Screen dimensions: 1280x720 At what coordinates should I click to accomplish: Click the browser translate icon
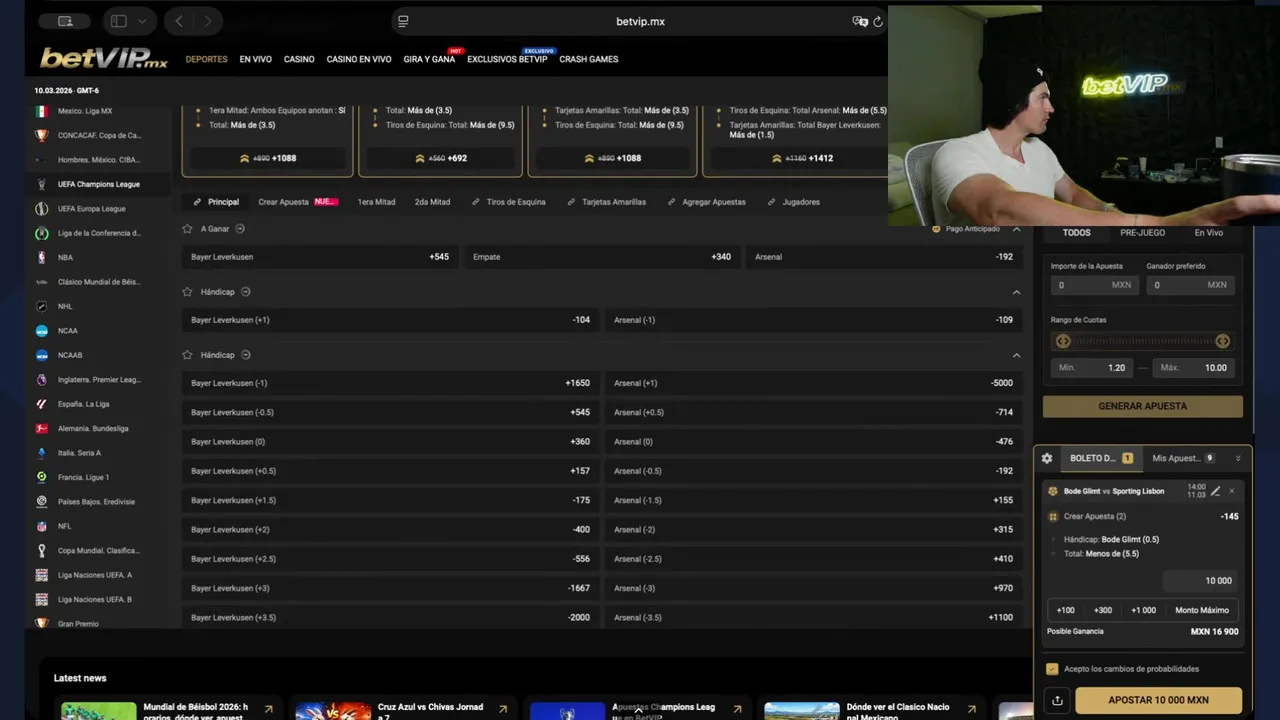click(859, 21)
